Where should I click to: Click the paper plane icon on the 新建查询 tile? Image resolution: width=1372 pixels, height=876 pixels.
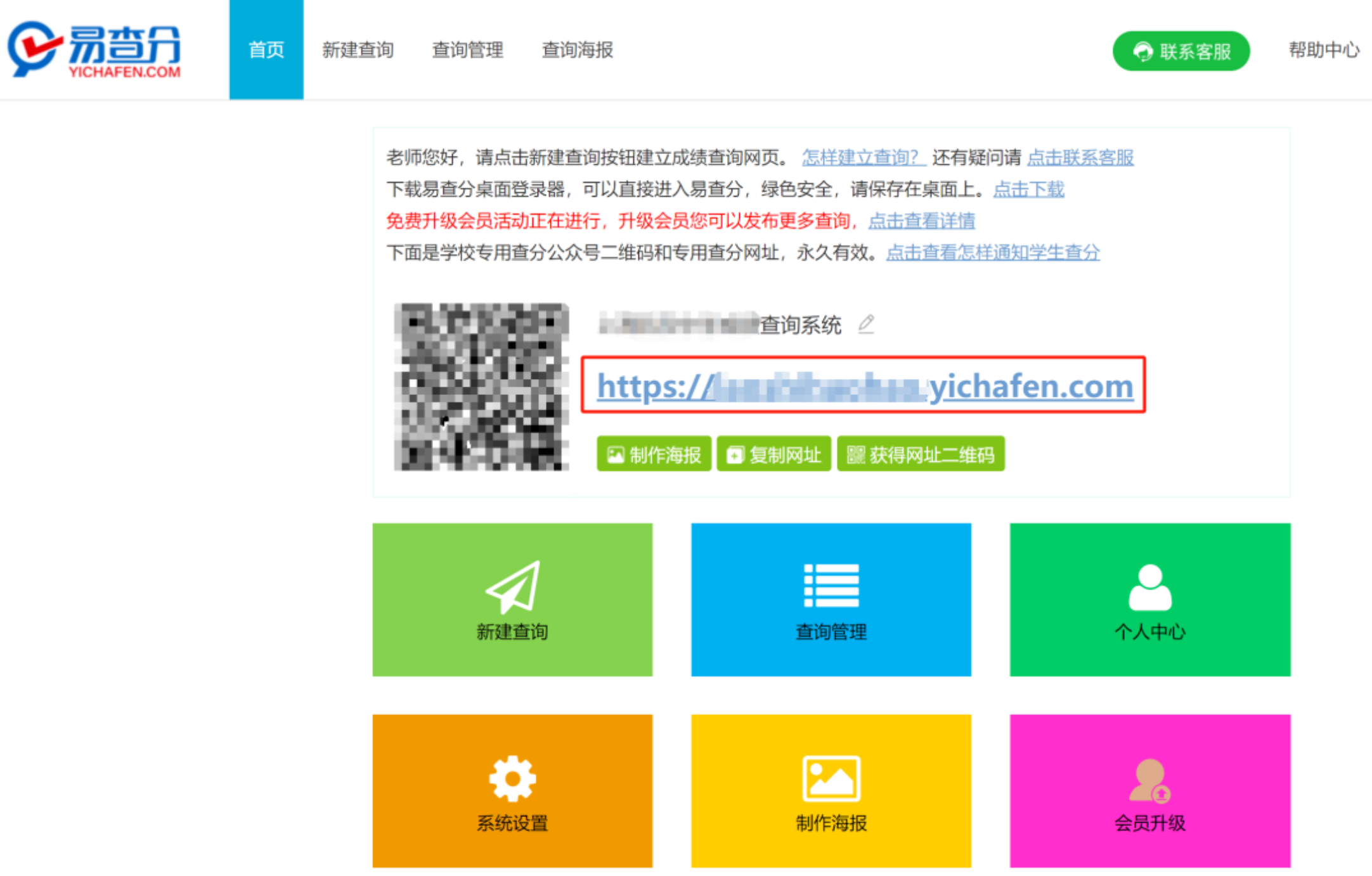pyautogui.click(x=513, y=587)
